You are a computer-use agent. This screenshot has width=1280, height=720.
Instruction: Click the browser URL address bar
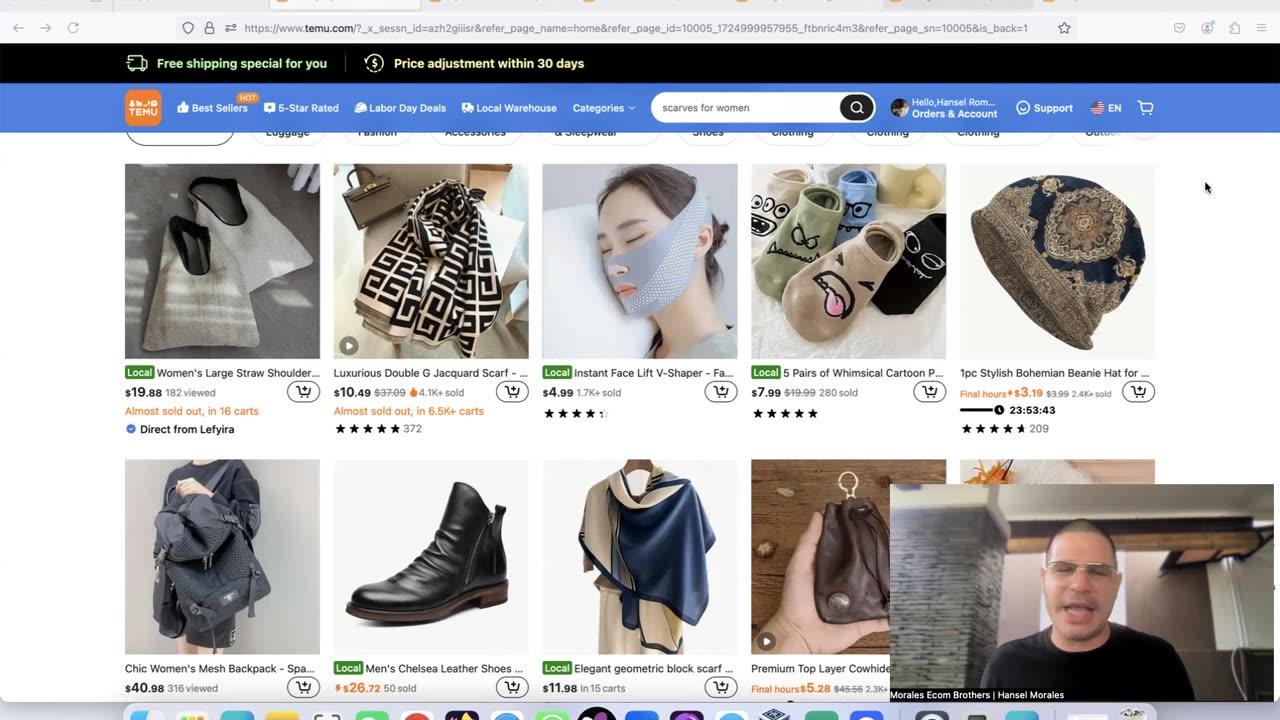[x=635, y=28]
